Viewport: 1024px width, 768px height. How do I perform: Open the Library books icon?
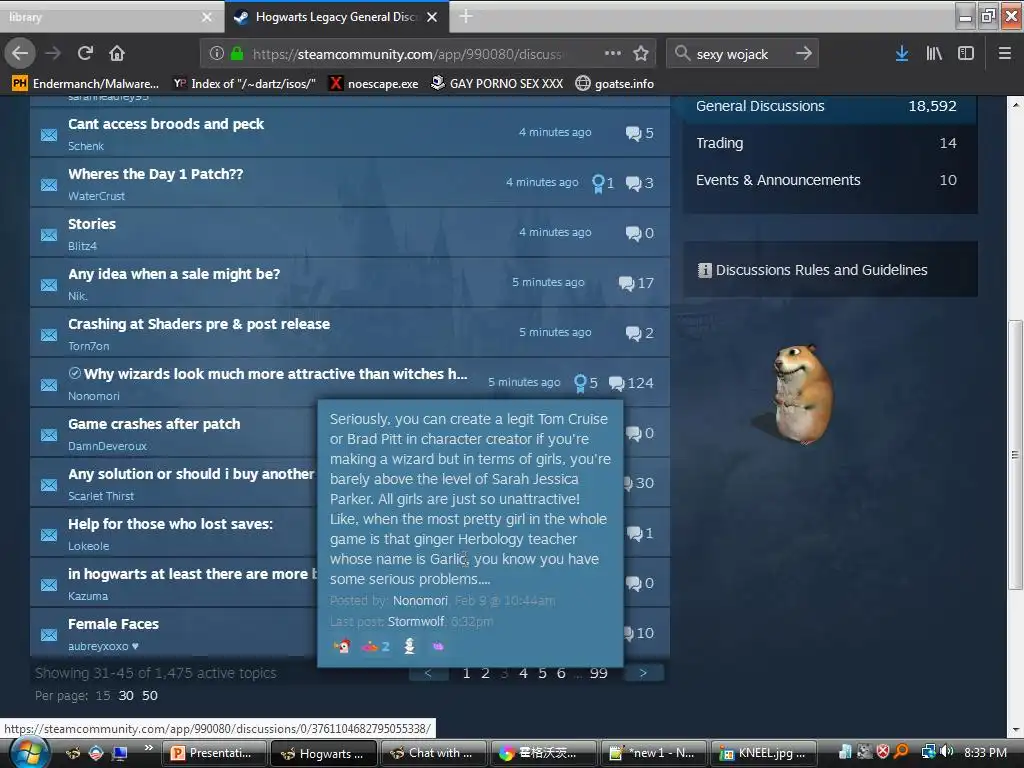click(934, 53)
